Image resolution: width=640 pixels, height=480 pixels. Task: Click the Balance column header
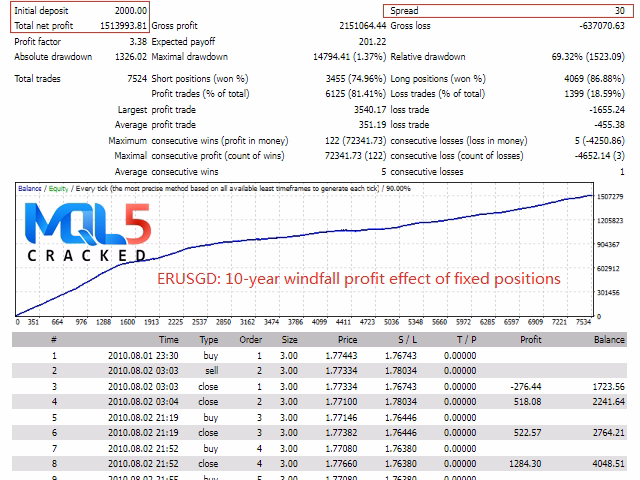point(608,340)
